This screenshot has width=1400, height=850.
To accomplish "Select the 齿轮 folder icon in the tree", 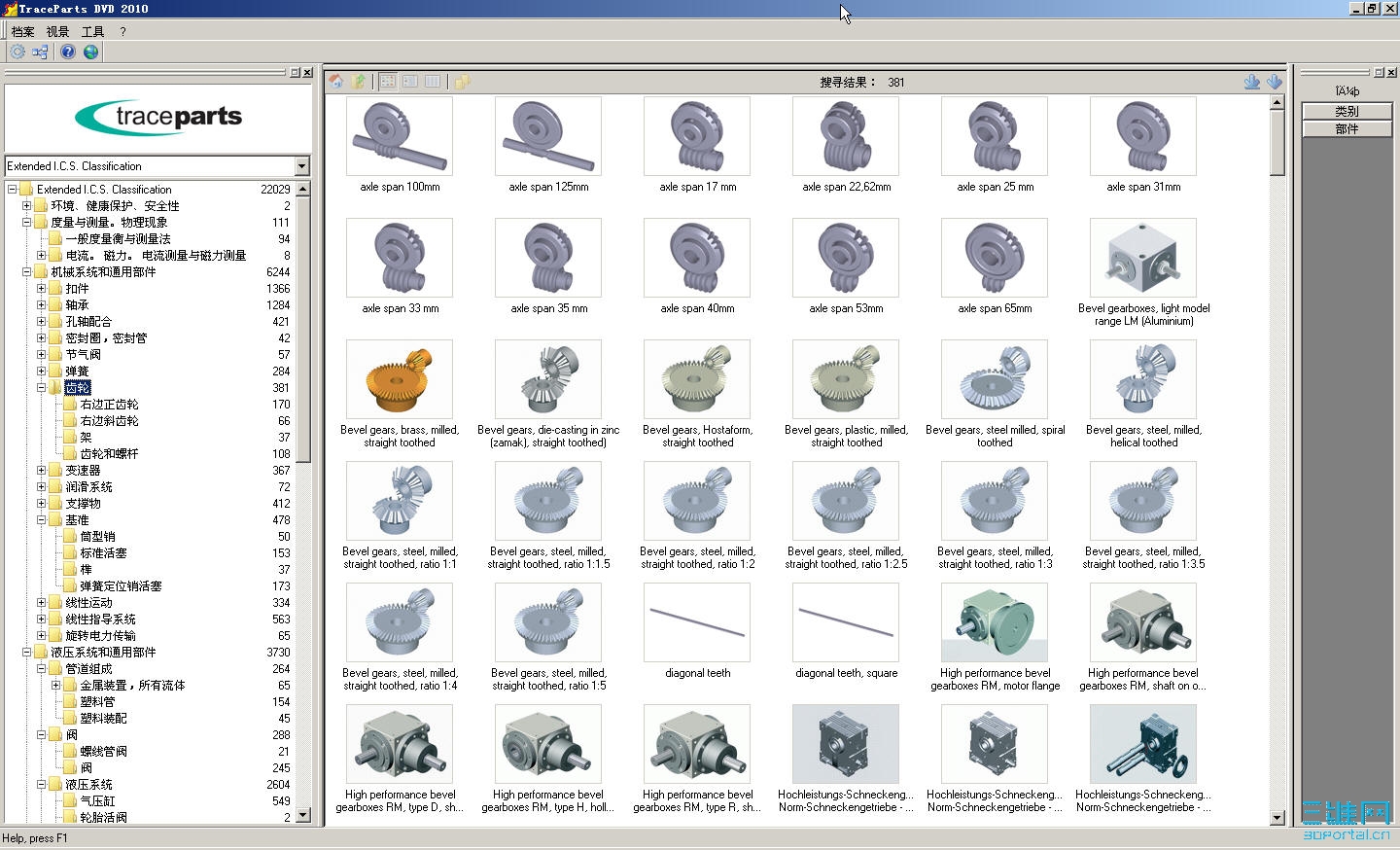I will pos(55,388).
